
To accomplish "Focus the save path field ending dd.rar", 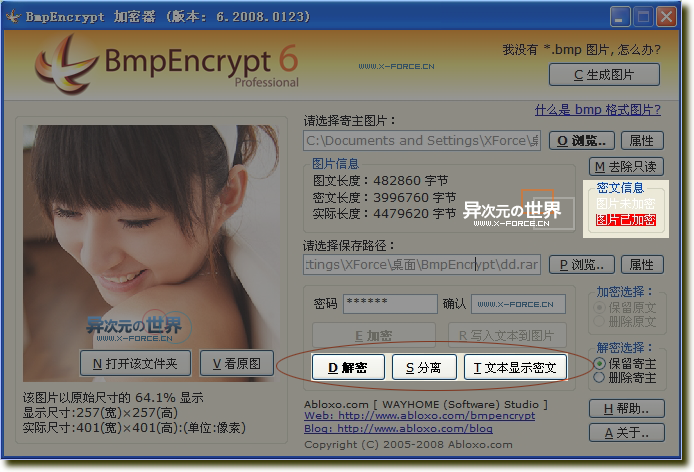I will point(422,265).
